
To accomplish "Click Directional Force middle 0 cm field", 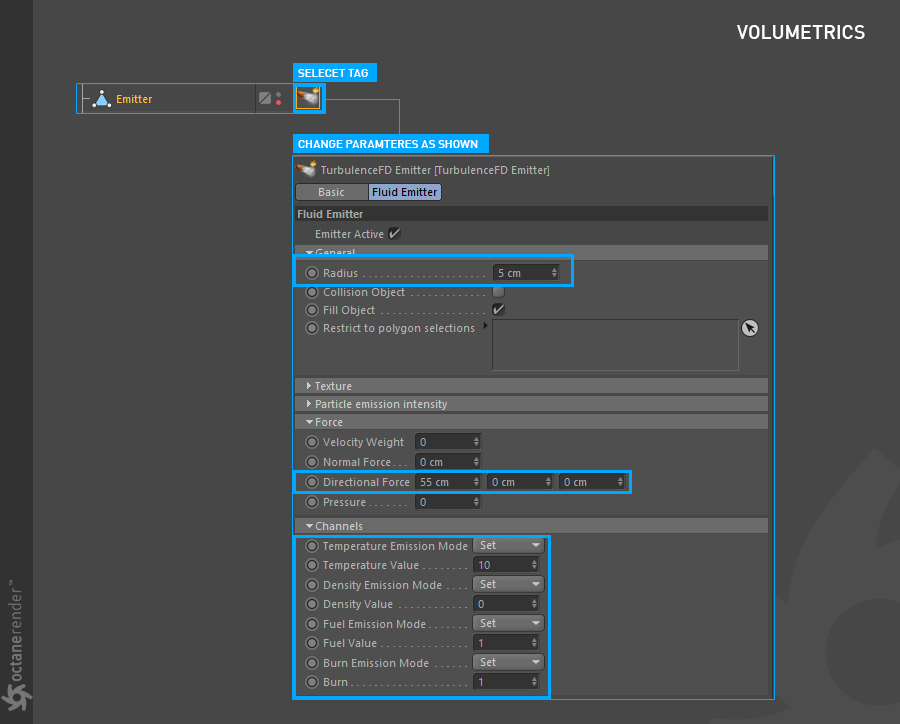I will coord(520,482).
